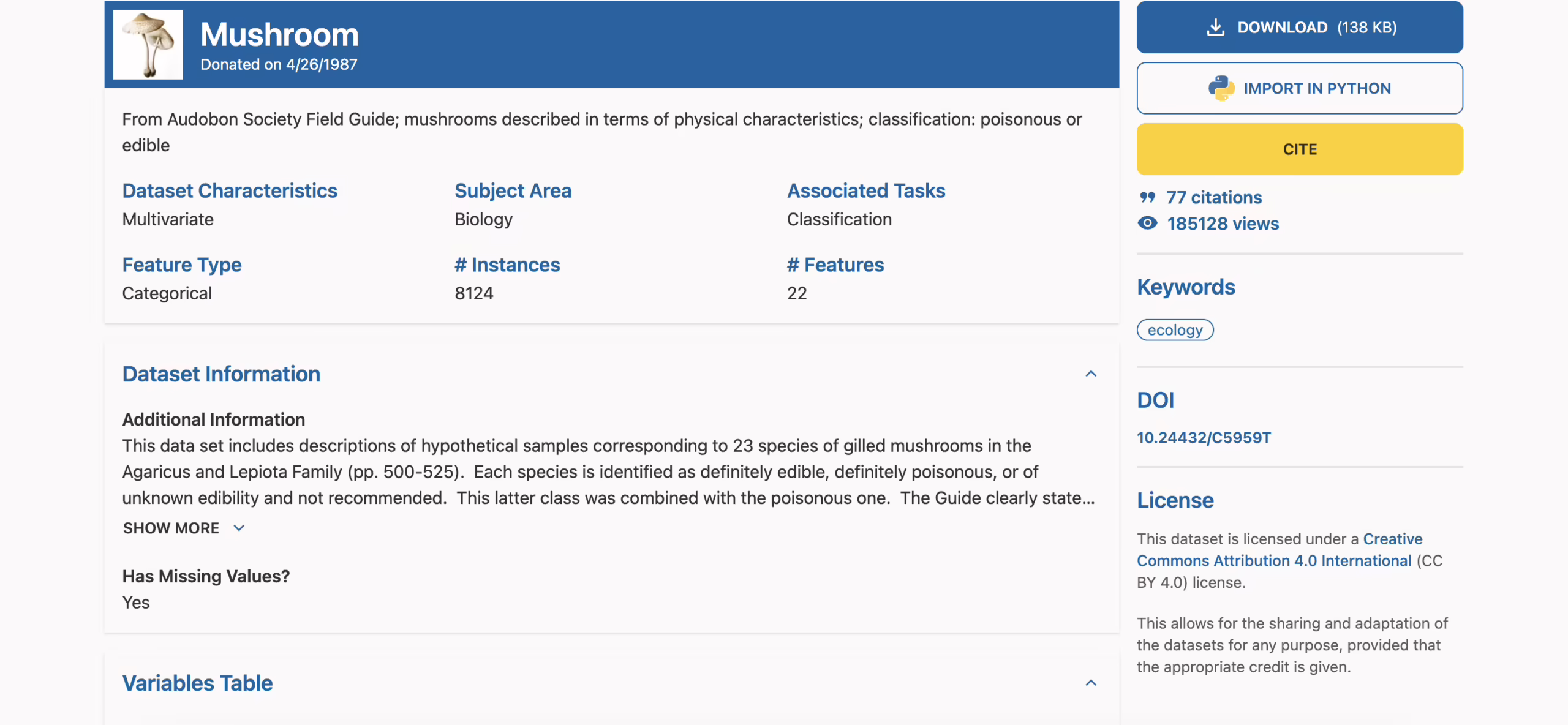Click the yellow CITE button

[1300, 148]
